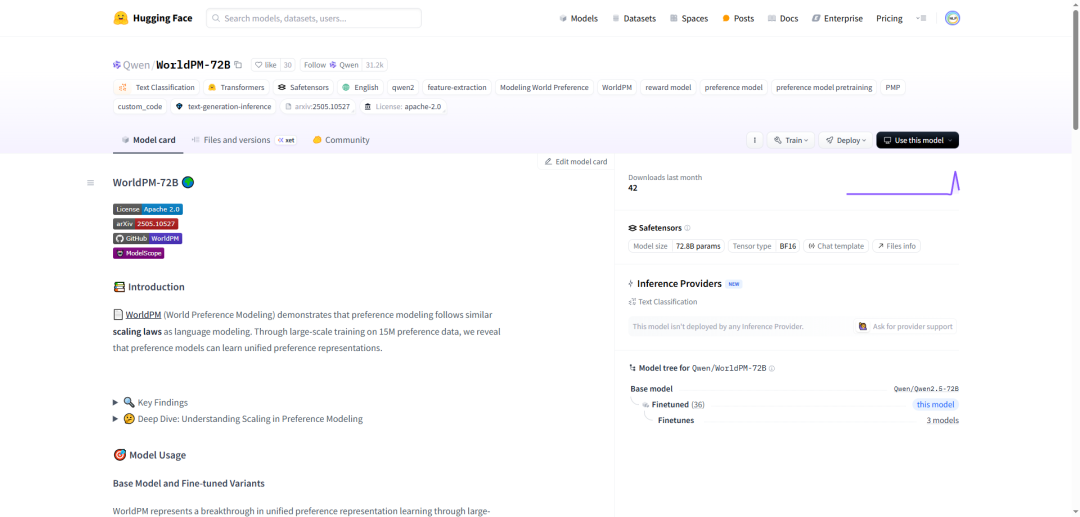Click the Safetensors tag

pos(304,87)
